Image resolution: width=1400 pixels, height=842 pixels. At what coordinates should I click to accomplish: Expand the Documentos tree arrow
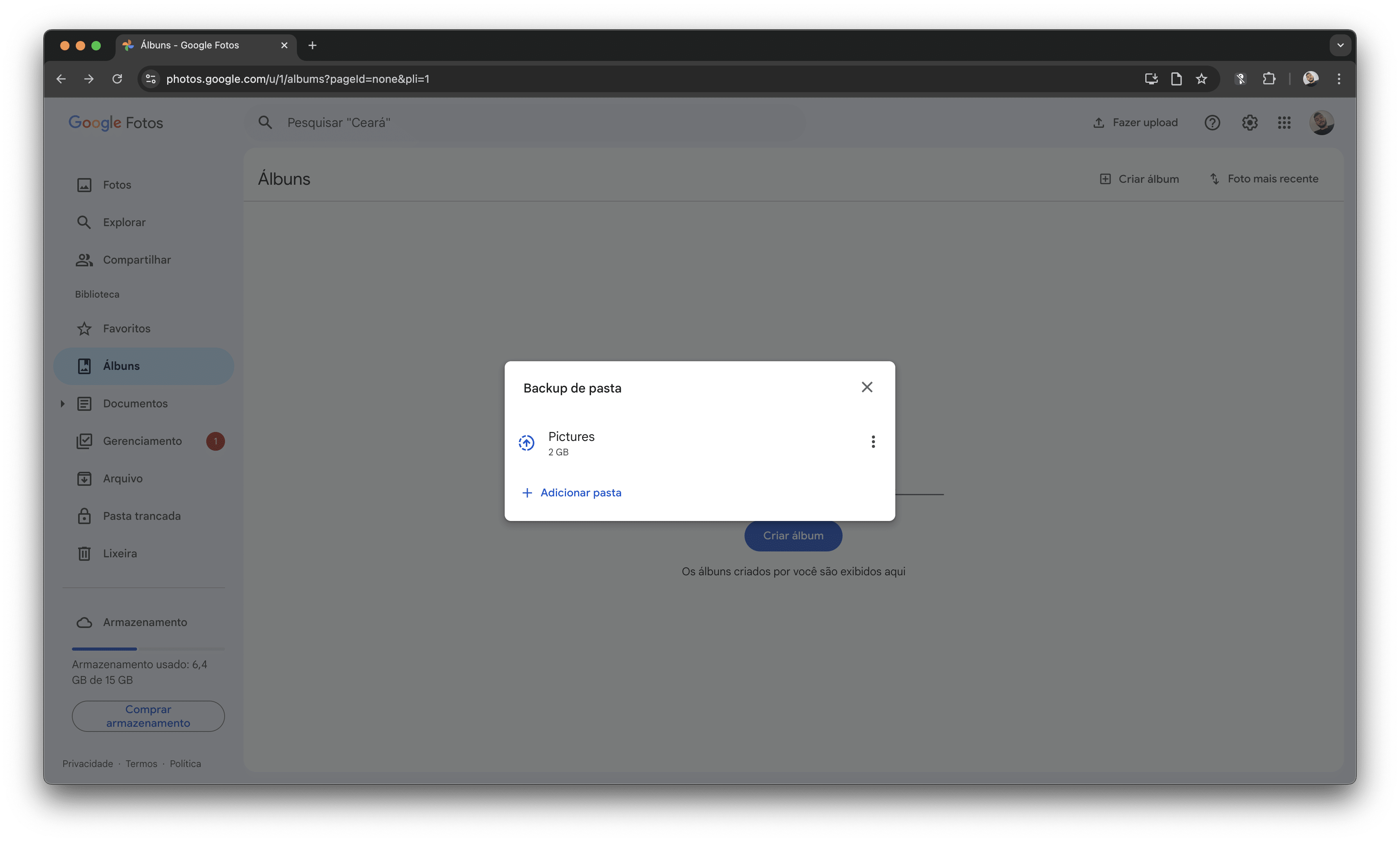click(x=62, y=403)
